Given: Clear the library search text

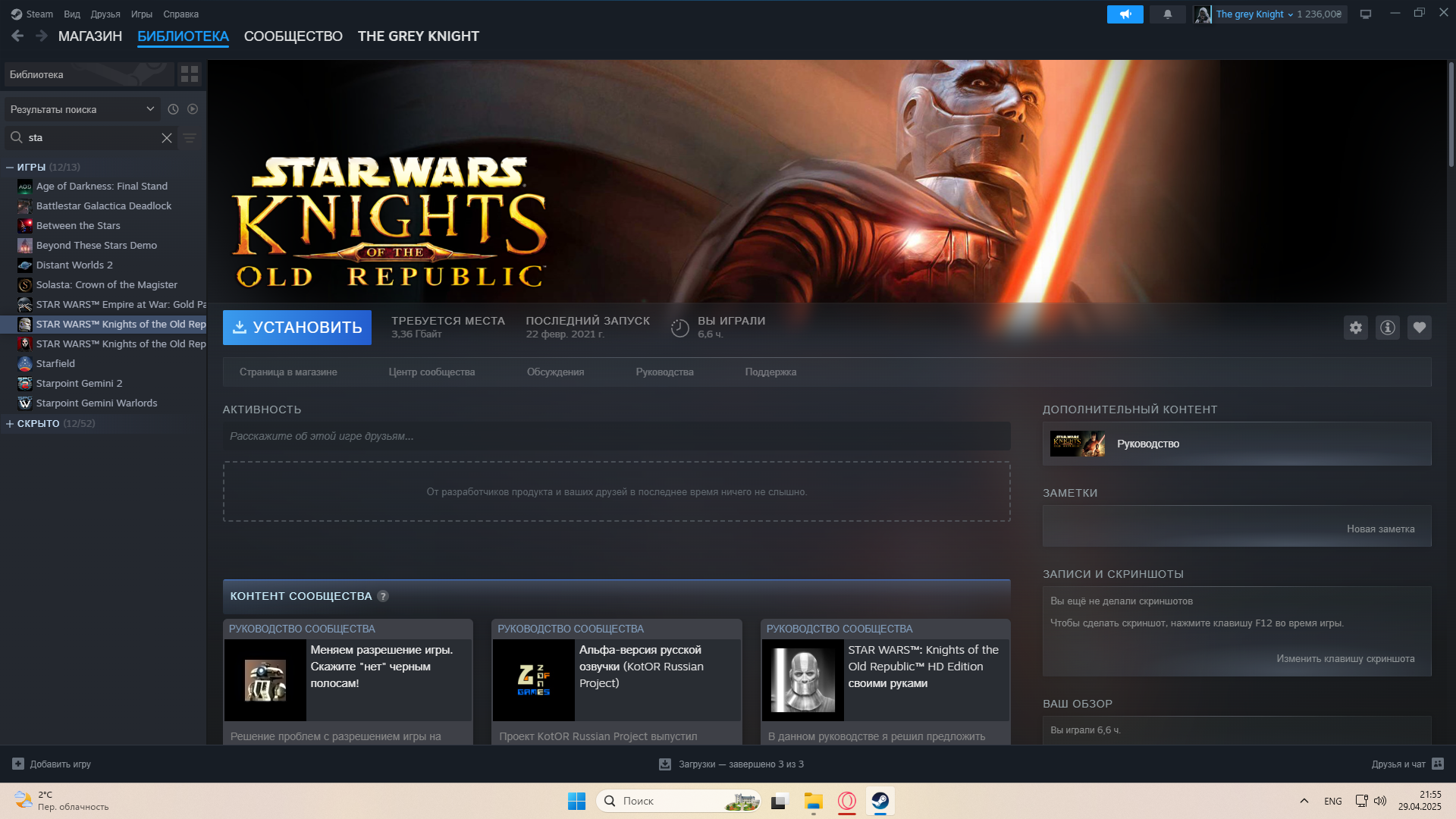Looking at the screenshot, I should [167, 137].
